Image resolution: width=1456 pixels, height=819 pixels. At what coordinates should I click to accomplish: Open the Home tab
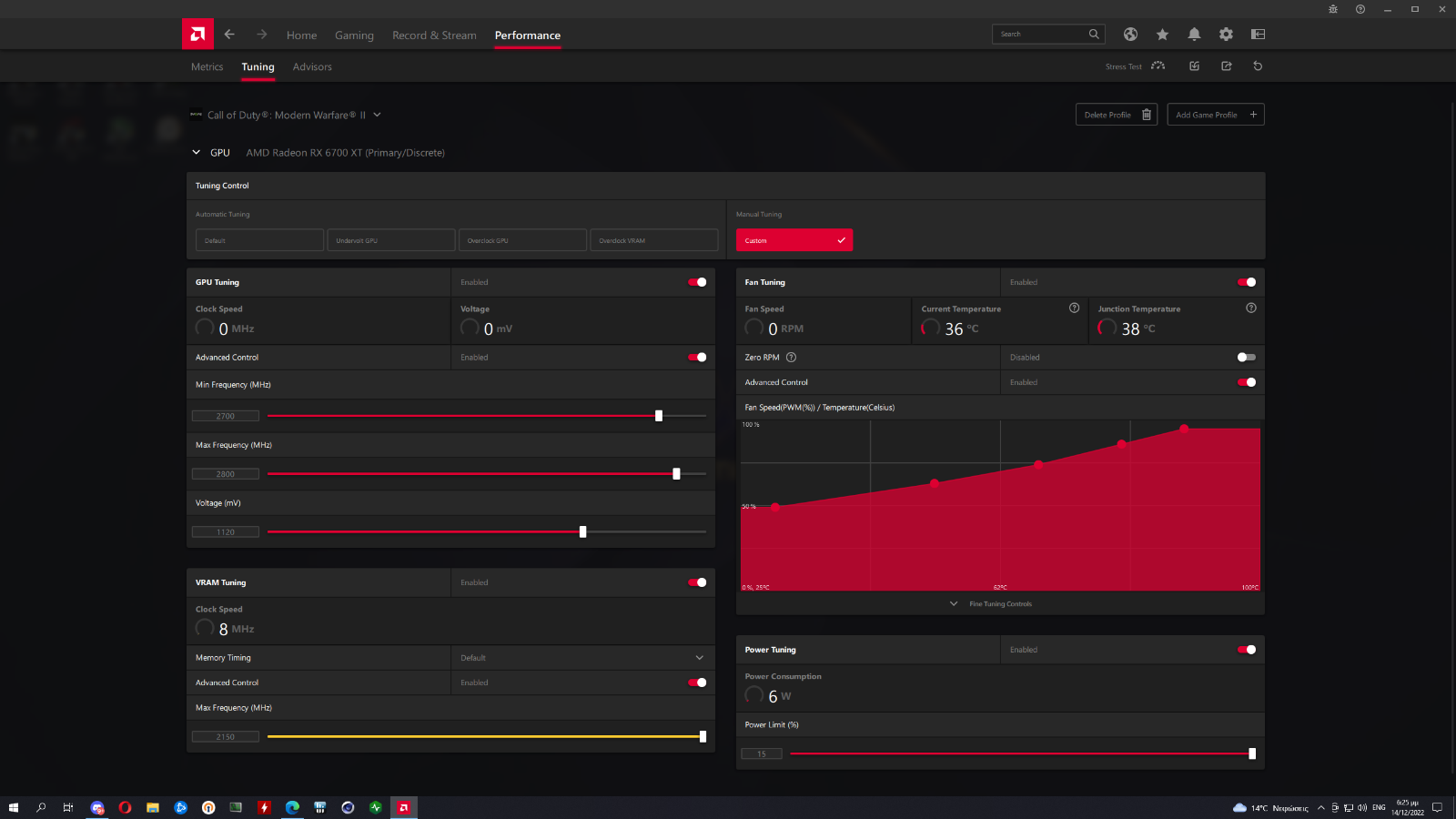tap(302, 35)
